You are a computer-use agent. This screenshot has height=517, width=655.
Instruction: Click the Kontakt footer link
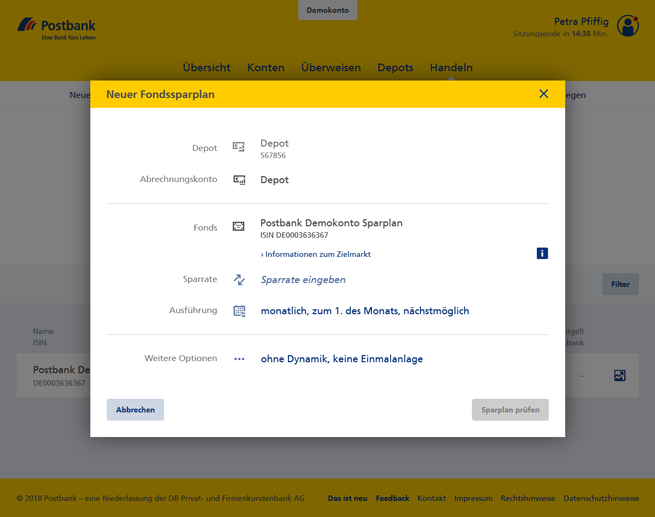[x=432, y=498]
